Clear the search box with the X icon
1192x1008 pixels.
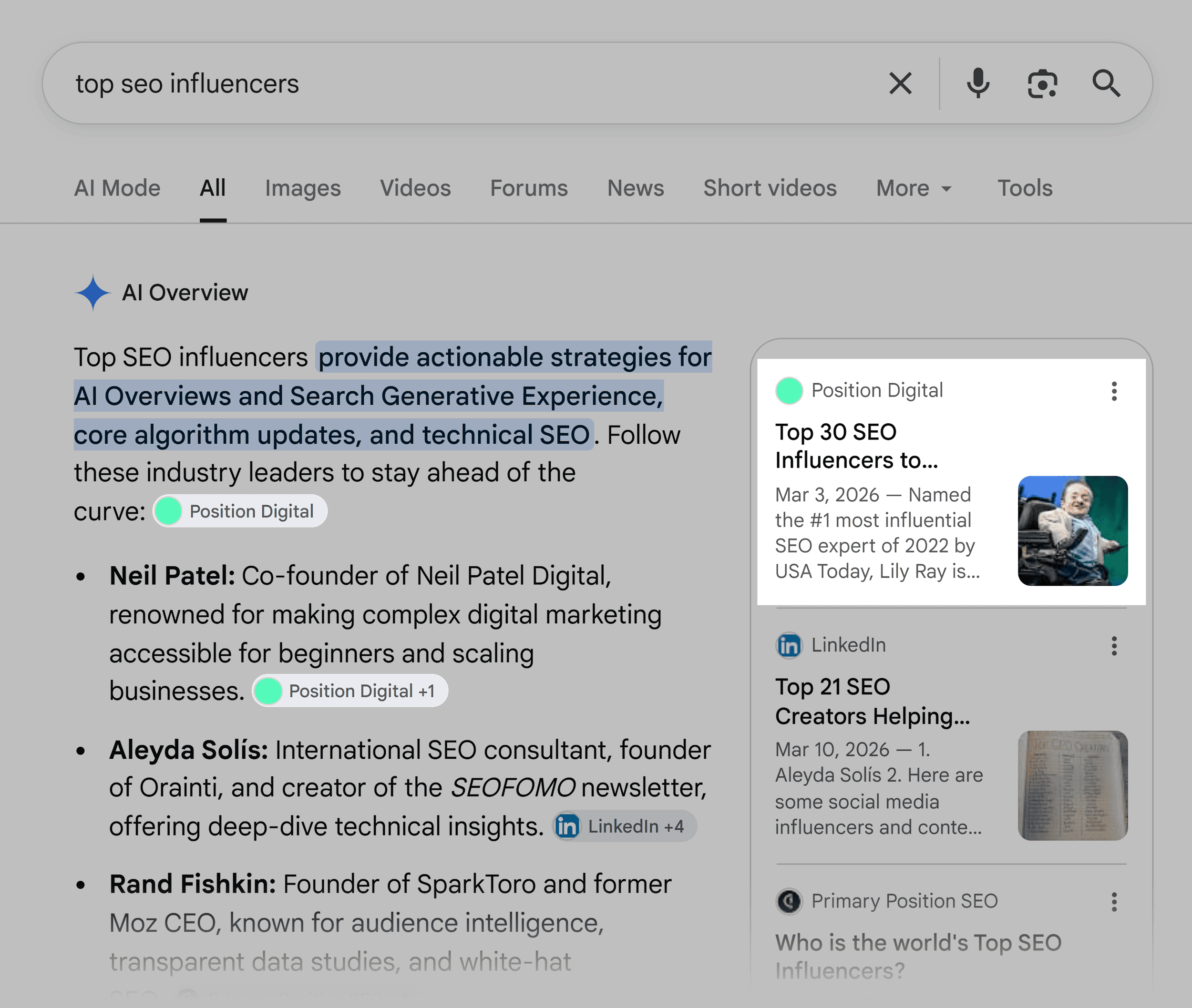[x=900, y=83]
